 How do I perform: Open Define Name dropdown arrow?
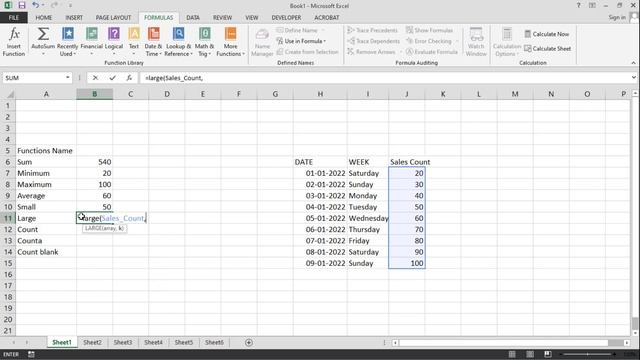(x=323, y=30)
